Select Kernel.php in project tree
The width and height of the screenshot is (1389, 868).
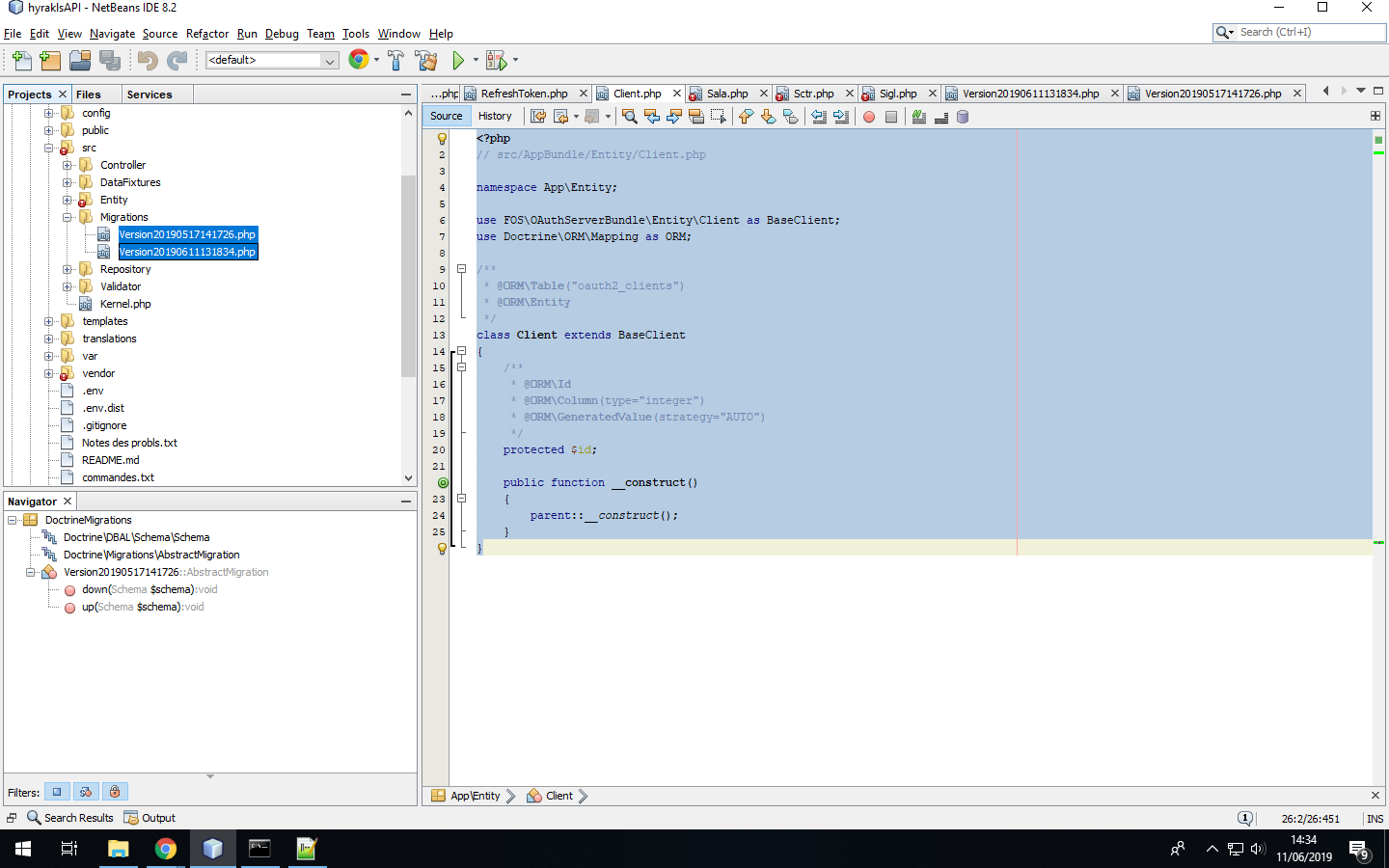pos(125,304)
